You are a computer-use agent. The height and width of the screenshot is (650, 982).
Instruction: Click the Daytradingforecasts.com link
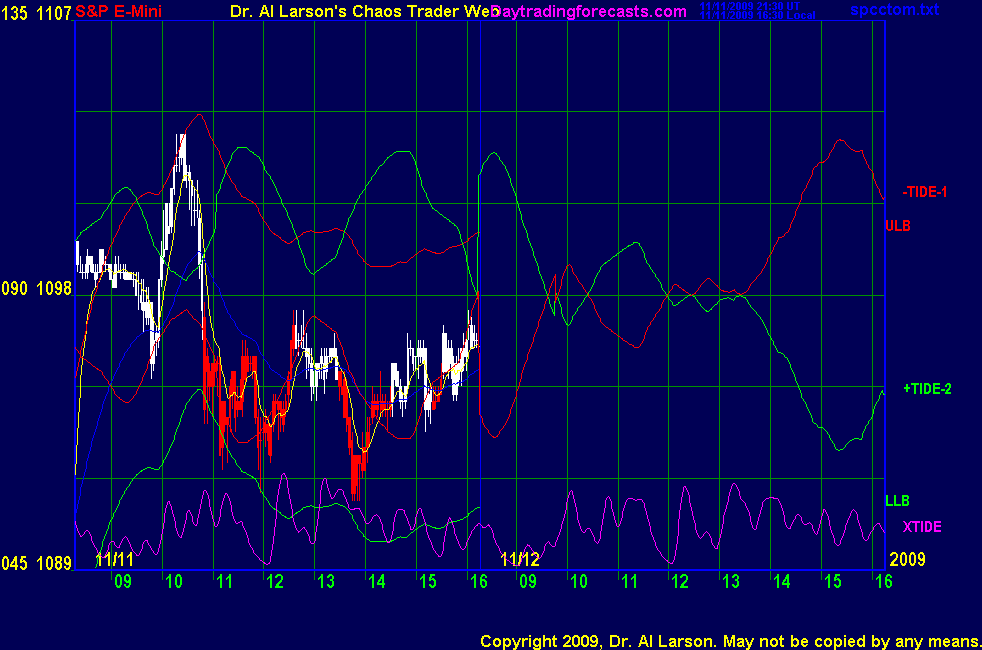(x=588, y=11)
